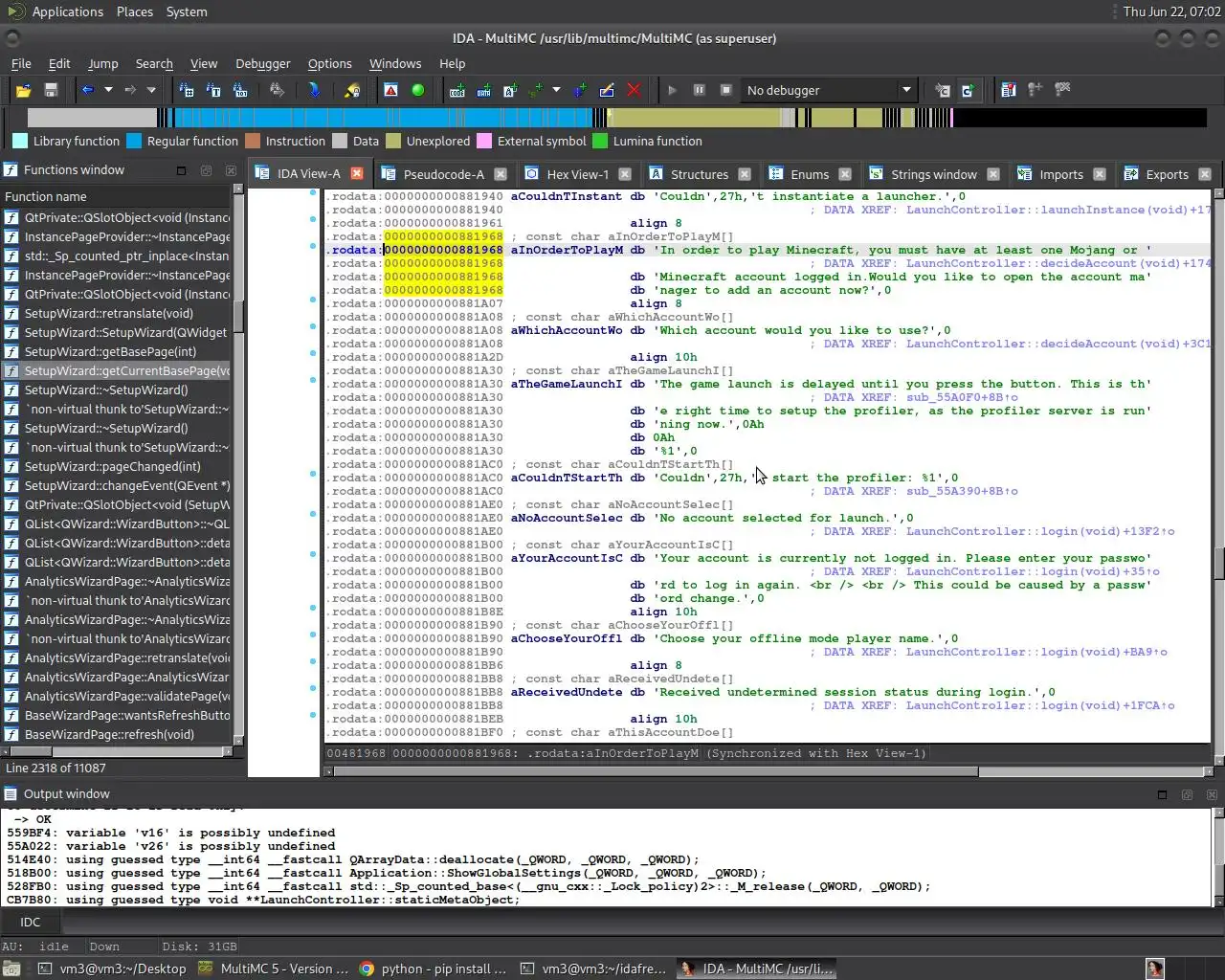1225x980 pixels.
Task: Click the search byte sequence binoculars icon
Action: coord(240,90)
